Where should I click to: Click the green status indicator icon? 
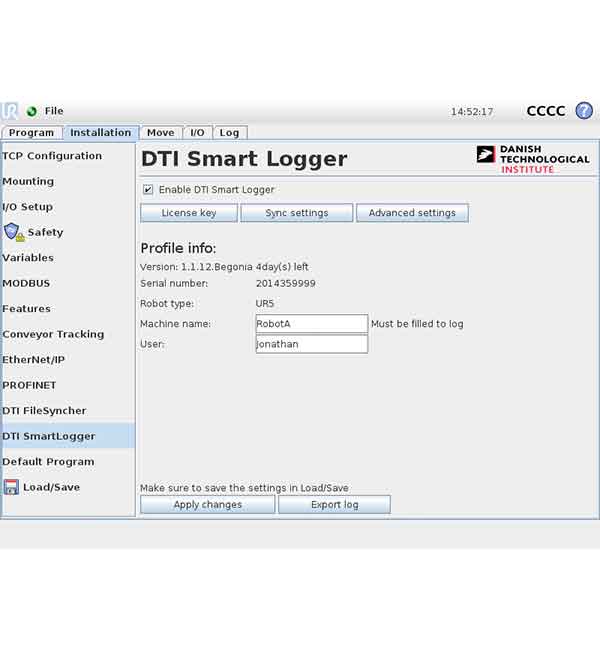[x=32, y=111]
